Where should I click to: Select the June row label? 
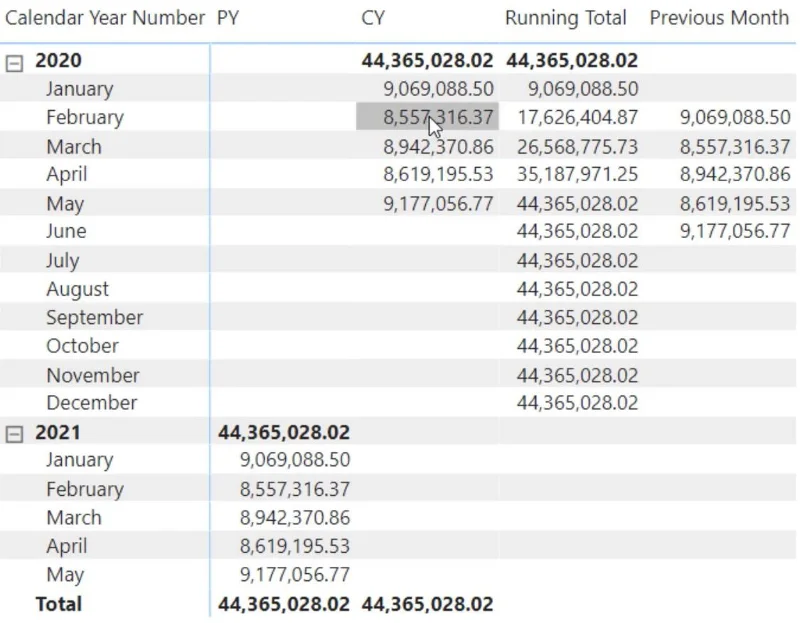(x=66, y=231)
